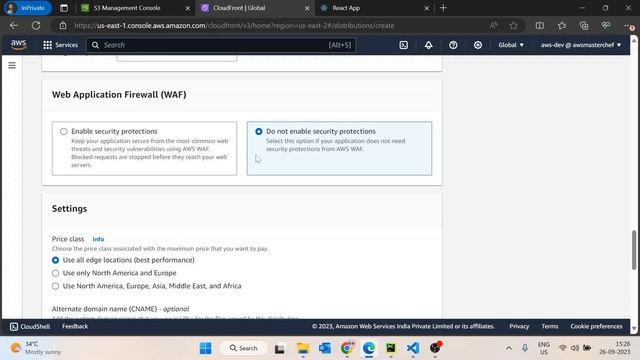Viewport: 640px width, 360px height.
Task: Open the clock and date flyout
Action: tap(614, 348)
